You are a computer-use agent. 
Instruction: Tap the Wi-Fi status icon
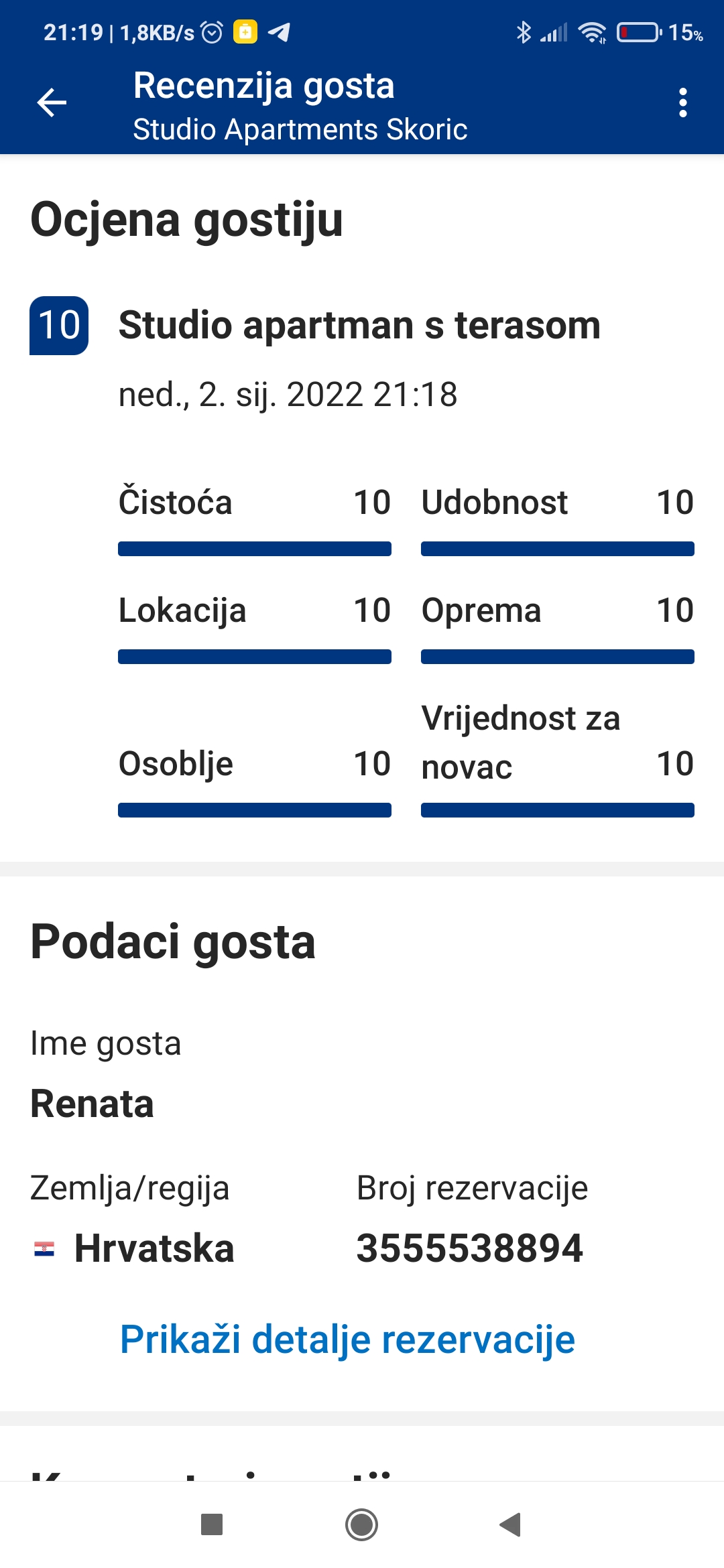[x=592, y=32]
